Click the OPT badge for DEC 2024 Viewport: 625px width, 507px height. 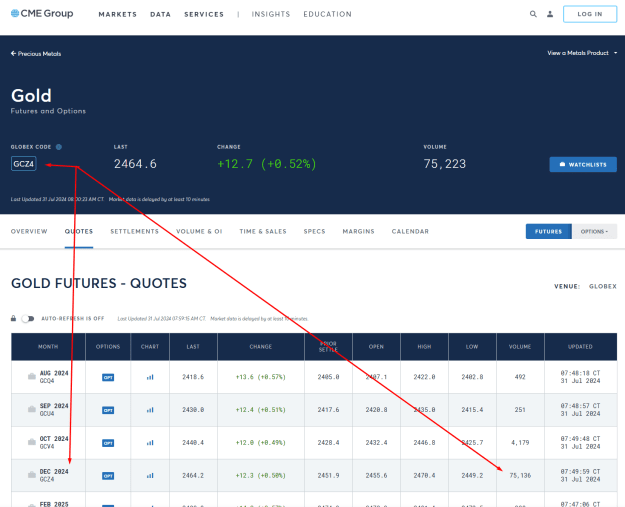108,476
